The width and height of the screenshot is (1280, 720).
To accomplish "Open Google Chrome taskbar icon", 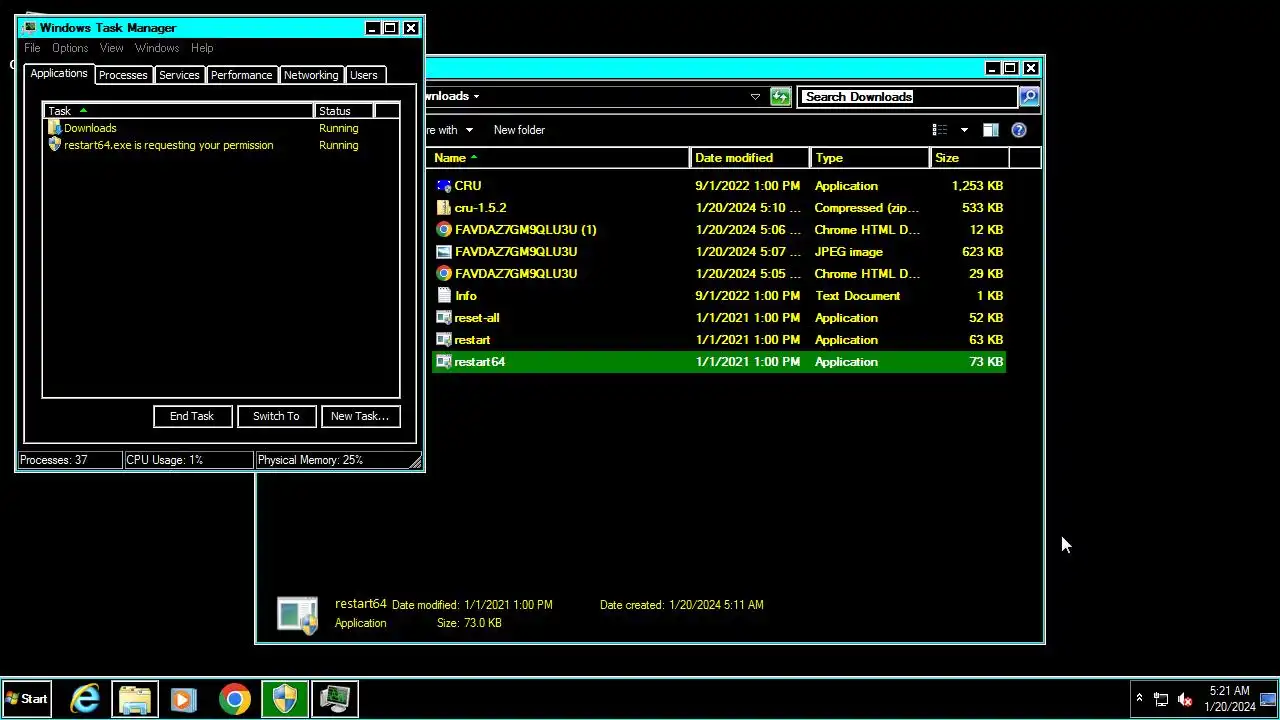I will pyautogui.click(x=235, y=699).
